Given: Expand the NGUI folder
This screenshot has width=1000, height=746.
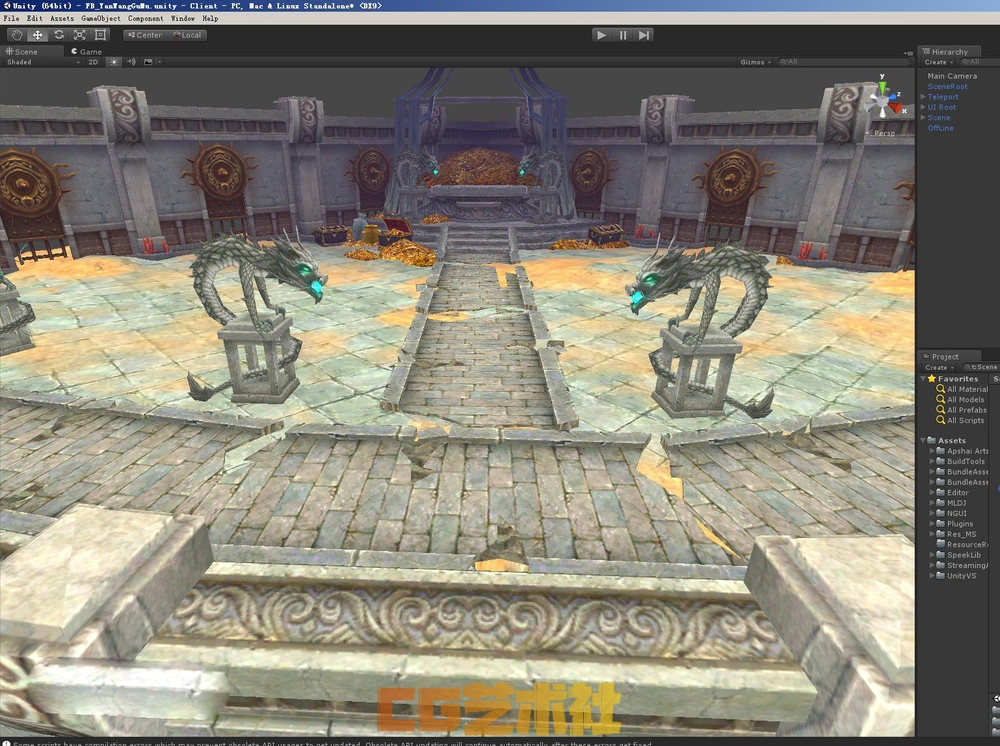Looking at the screenshot, I should [932, 513].
